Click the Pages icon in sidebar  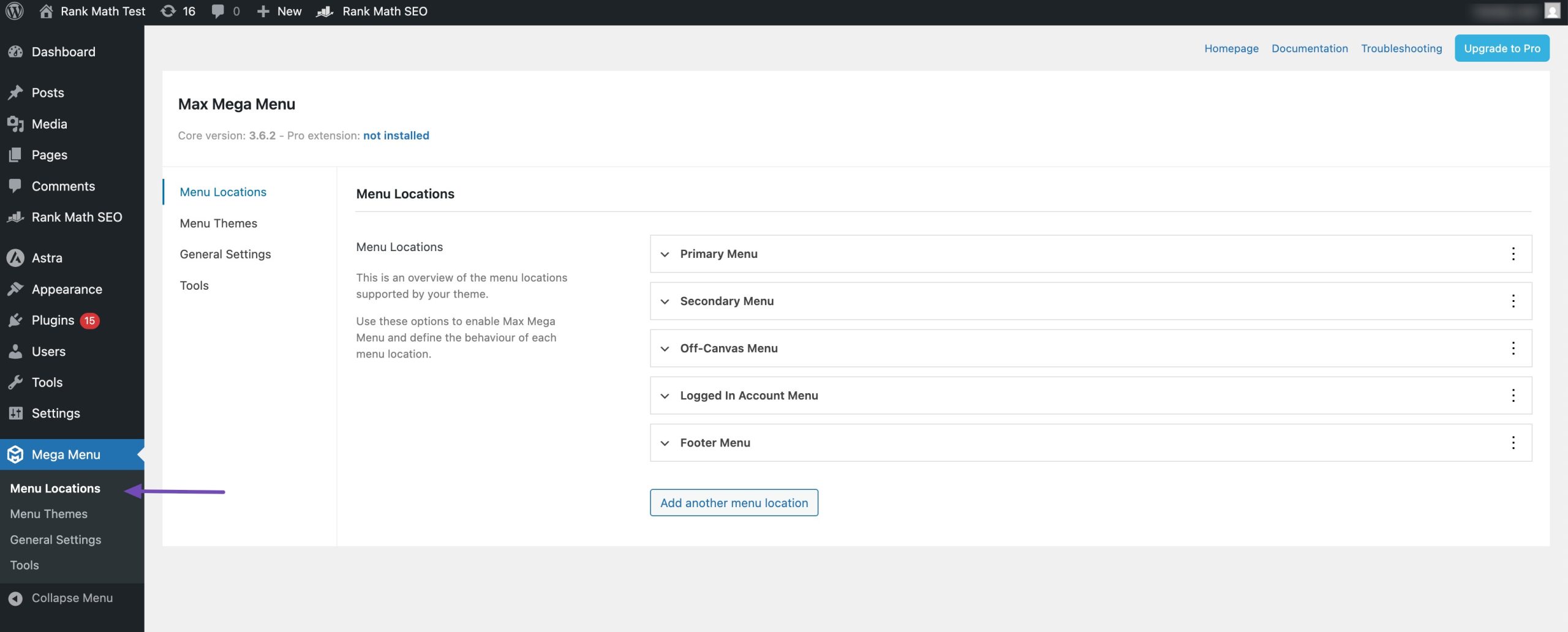[x=15, y=155]
